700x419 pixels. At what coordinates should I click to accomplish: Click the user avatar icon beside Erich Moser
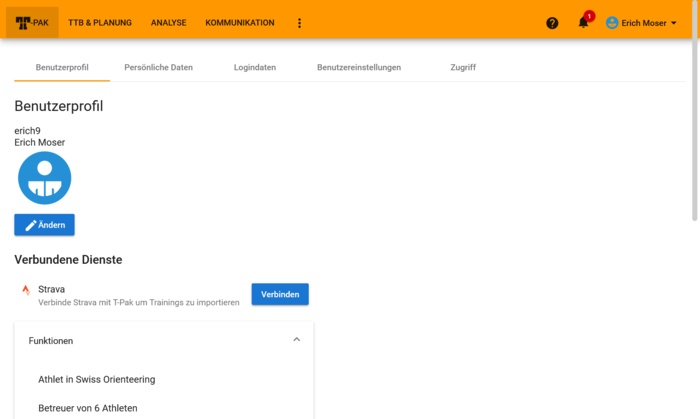[612, 23]
